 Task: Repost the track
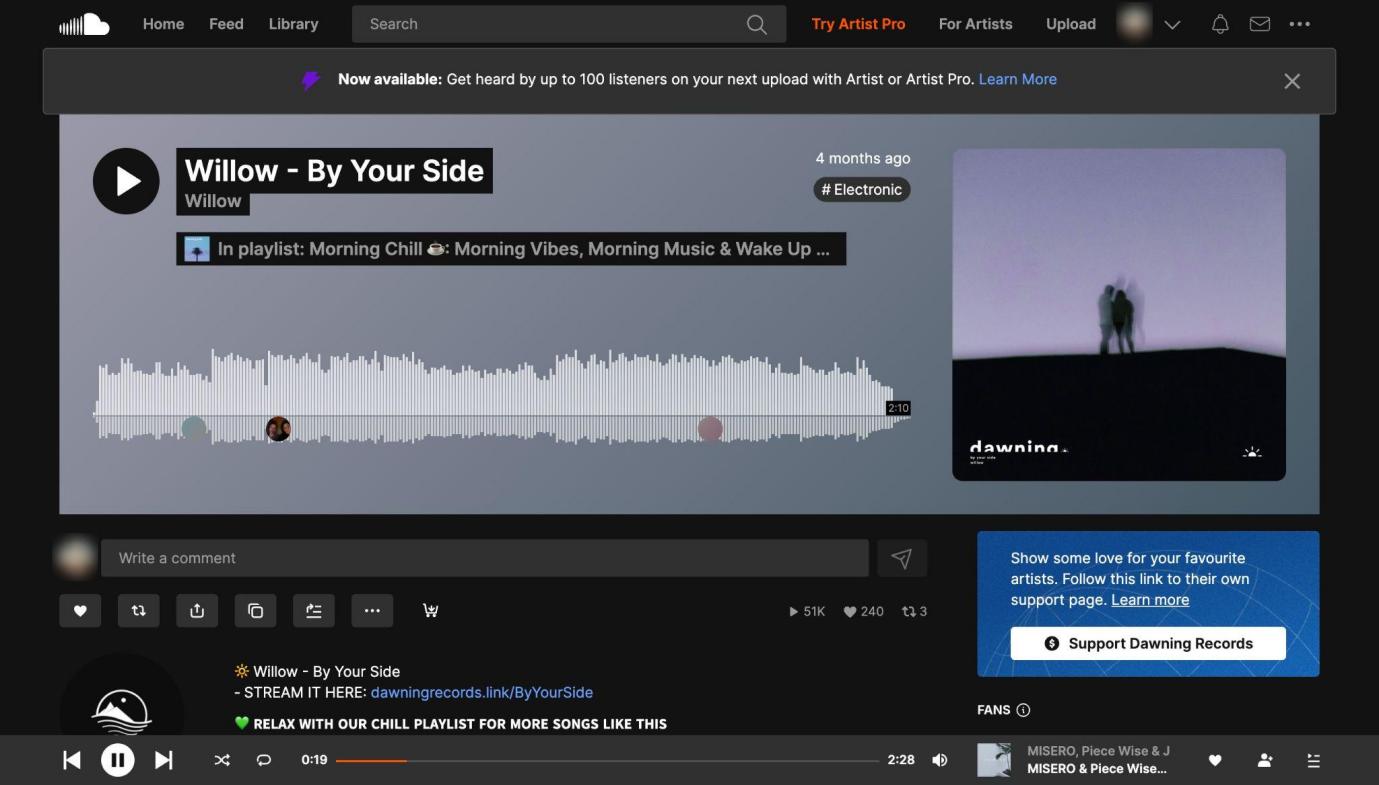click(x=139, y=611)
